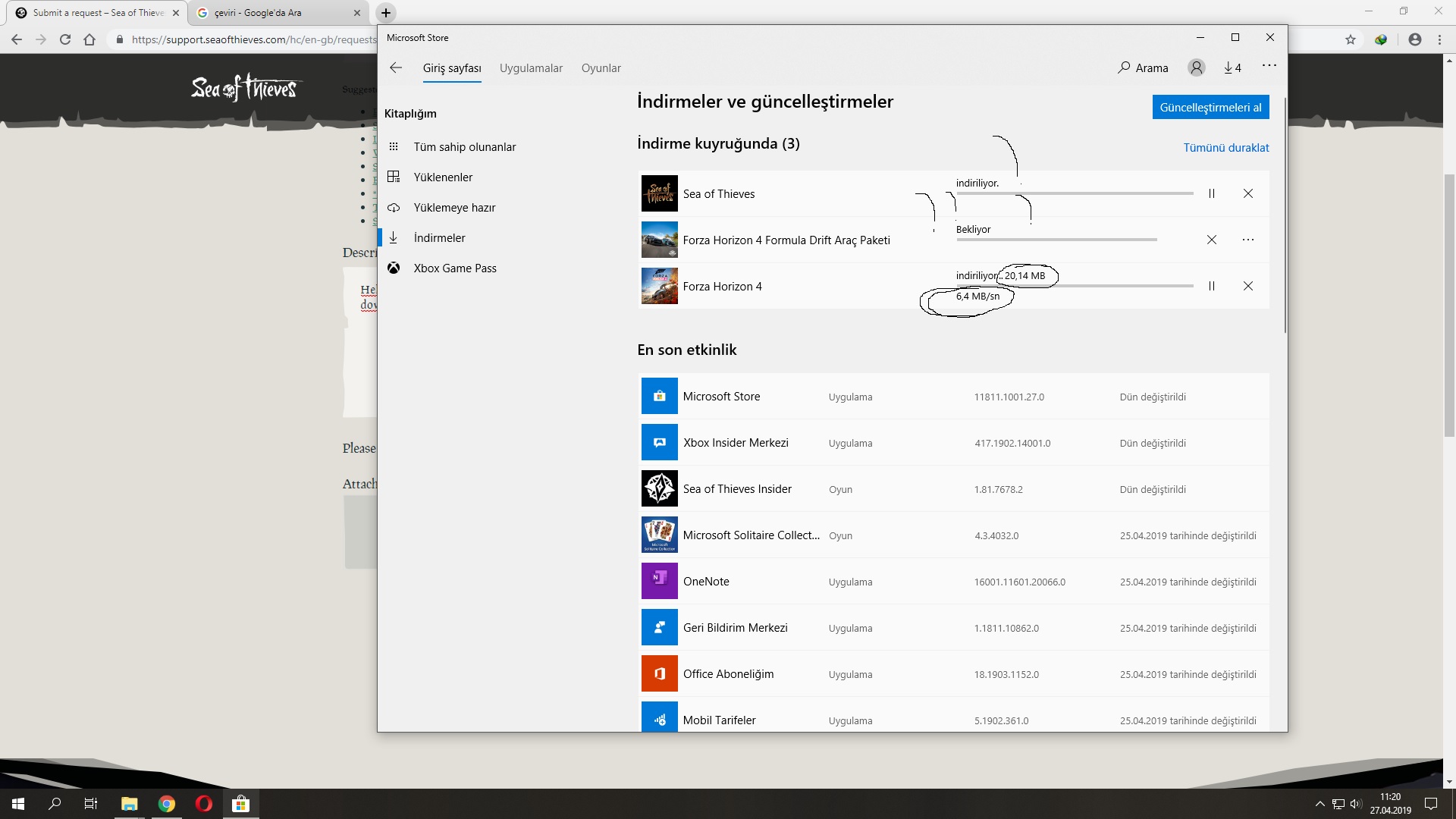Click the Geri Bildirim Merkezi icon
The width and height of the screenshot is (1456, 819).
pyautogui.click(x=660, y=627)
